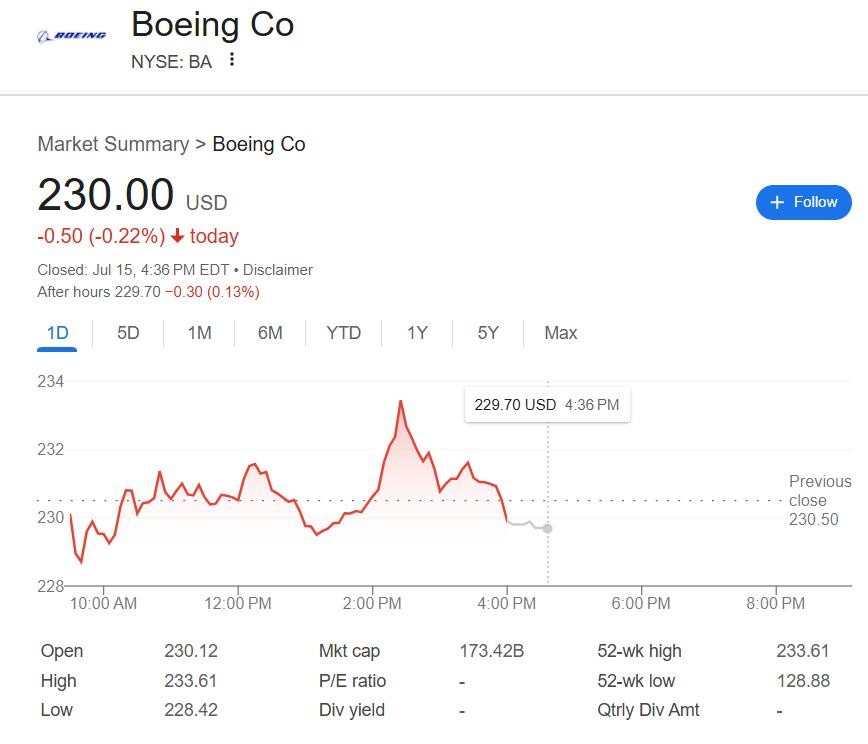This screenshot has height=744, width=868.
Task: Show the Max time range
Action: pos(560,333)
